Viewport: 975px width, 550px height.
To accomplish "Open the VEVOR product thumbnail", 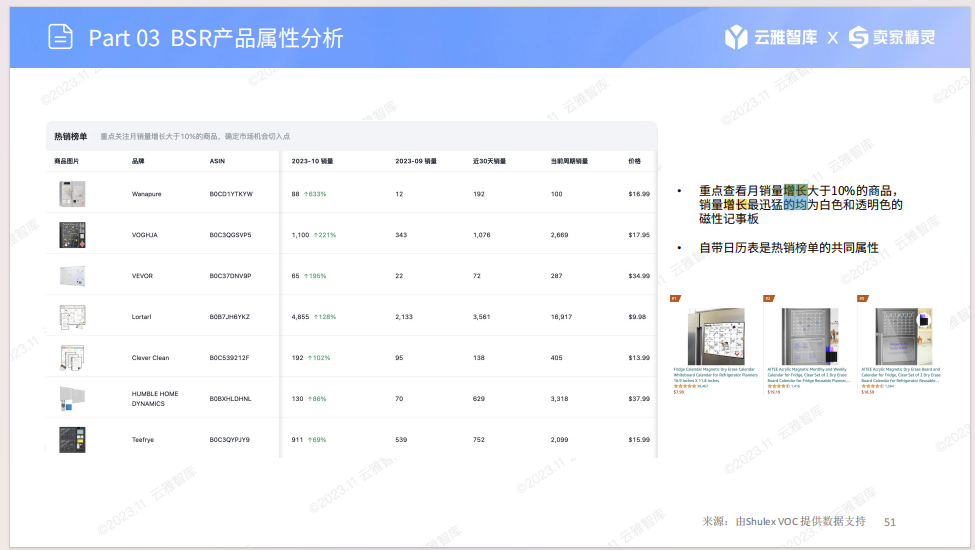I will [x=72, y=276].
